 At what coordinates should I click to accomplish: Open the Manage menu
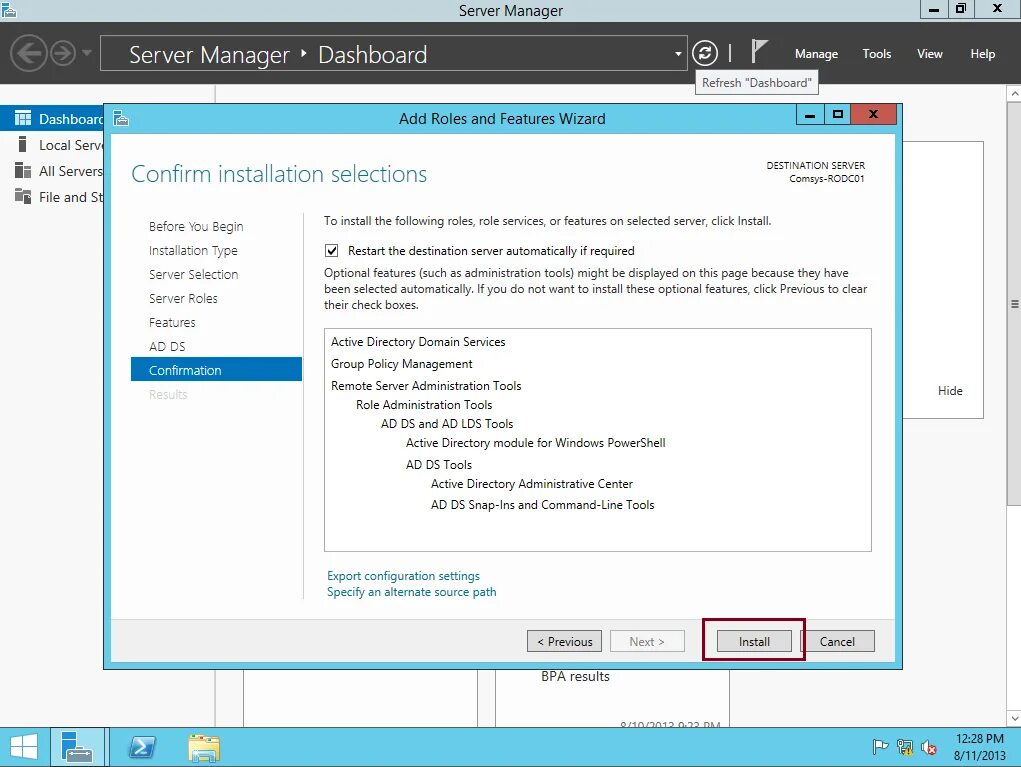coord(816,54)
